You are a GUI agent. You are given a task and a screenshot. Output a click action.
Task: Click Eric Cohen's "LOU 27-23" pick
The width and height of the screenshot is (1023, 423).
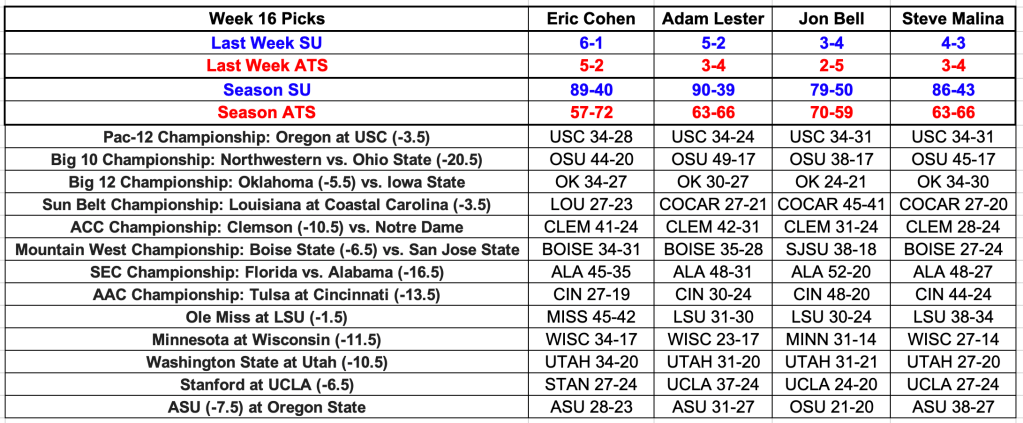591,204
